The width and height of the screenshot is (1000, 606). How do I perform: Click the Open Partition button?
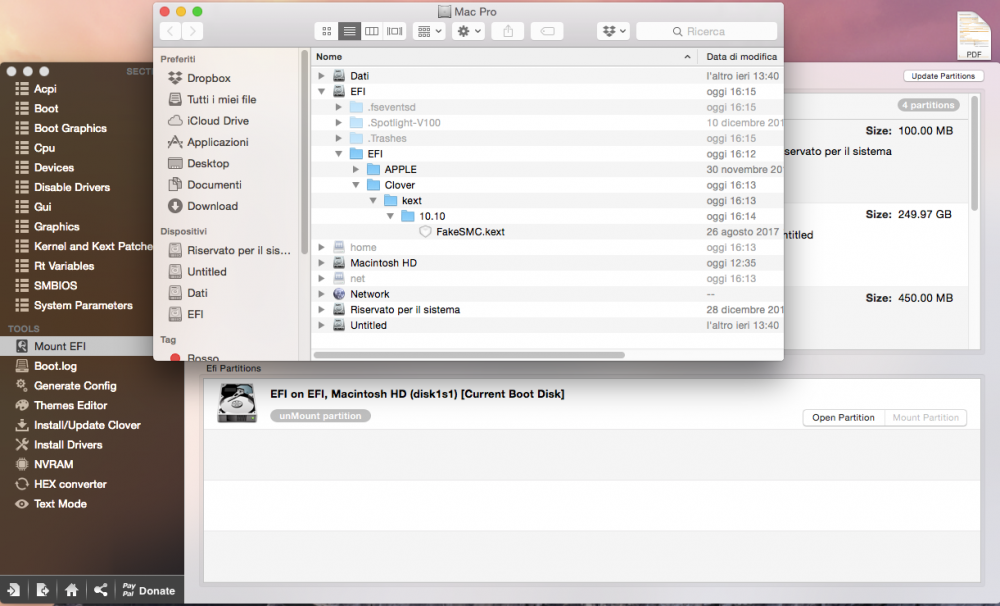[x=843, y=418]
